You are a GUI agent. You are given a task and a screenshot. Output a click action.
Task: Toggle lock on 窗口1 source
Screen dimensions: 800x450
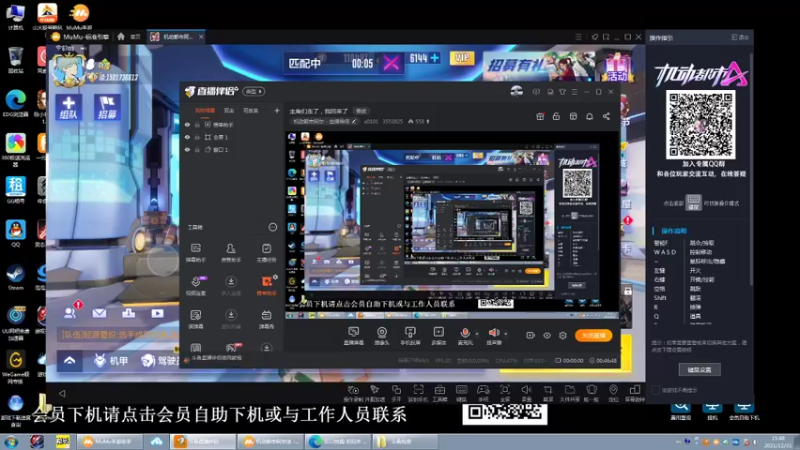coord(197,150)
